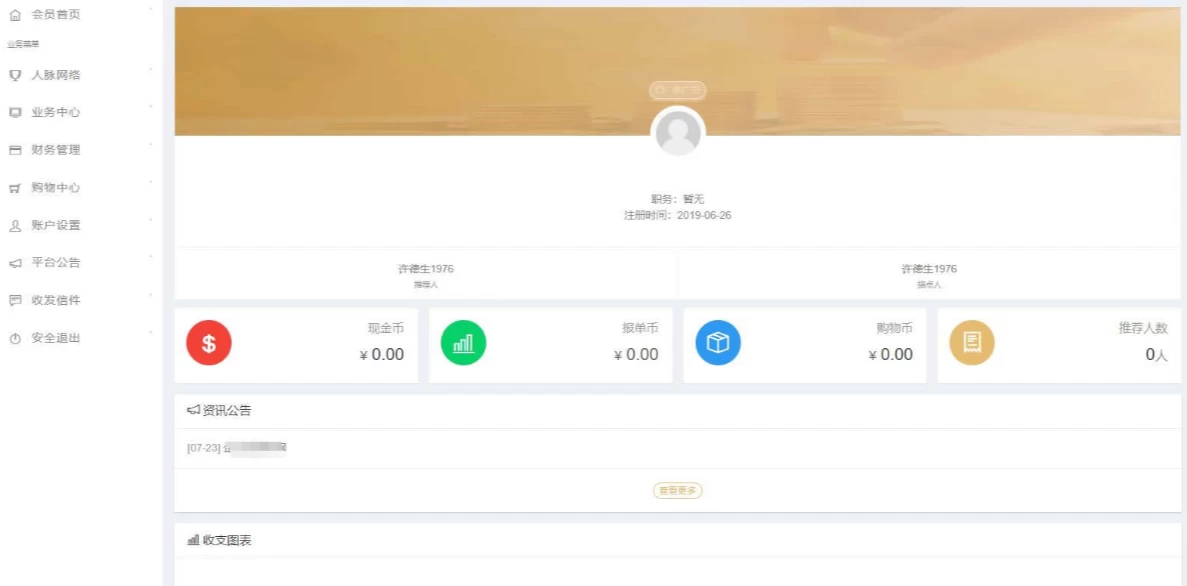The width and height of the screenshot is (1187, 586).
Task: Click the message icon beside 收发信件
Action: point(15,301)
